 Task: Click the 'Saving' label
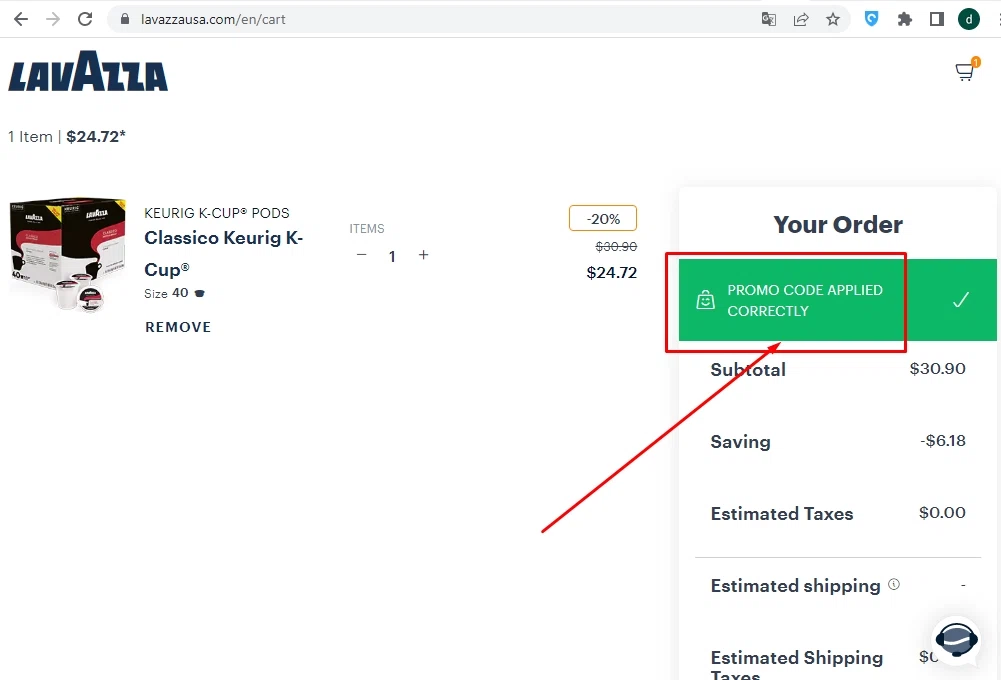tap(741, 442)
